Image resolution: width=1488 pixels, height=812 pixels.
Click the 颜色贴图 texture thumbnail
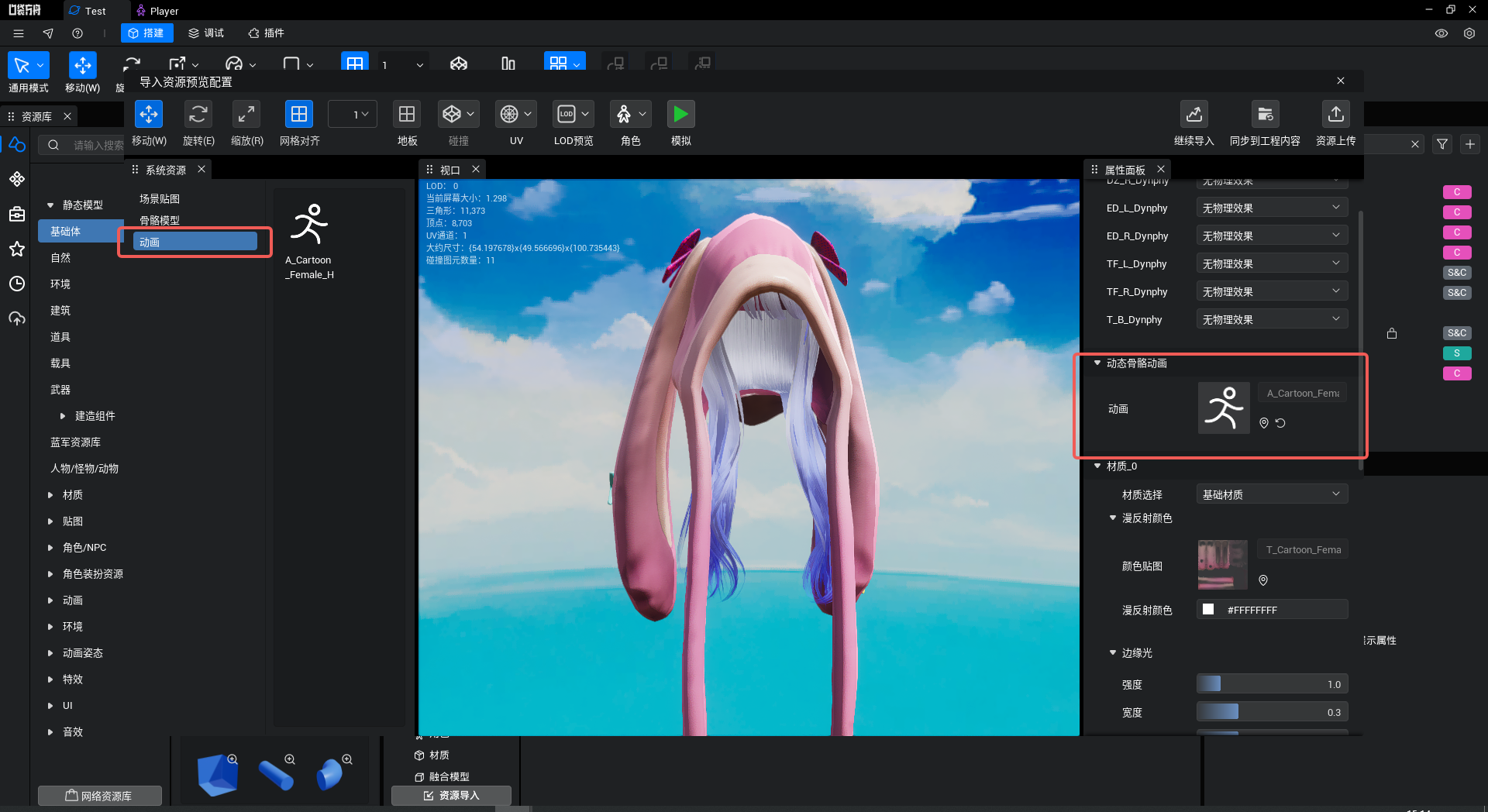tap(1223, 565)
